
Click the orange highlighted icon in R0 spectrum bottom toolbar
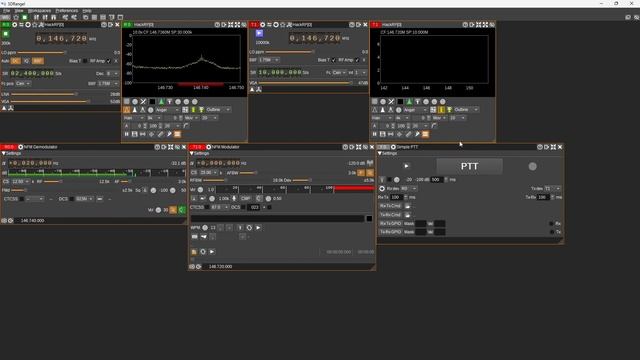click(x=177, y=134)
